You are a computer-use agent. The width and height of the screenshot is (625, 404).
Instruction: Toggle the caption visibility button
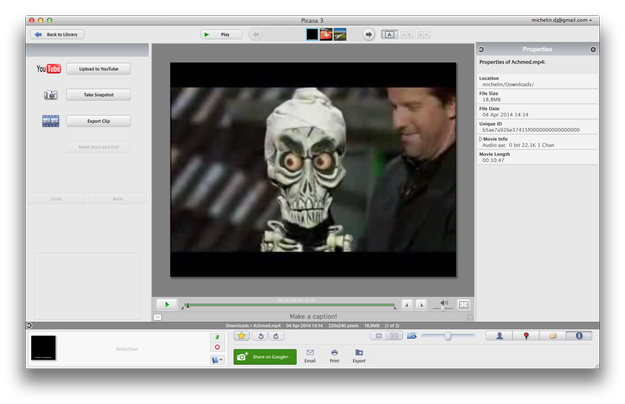tap(157, 317)
